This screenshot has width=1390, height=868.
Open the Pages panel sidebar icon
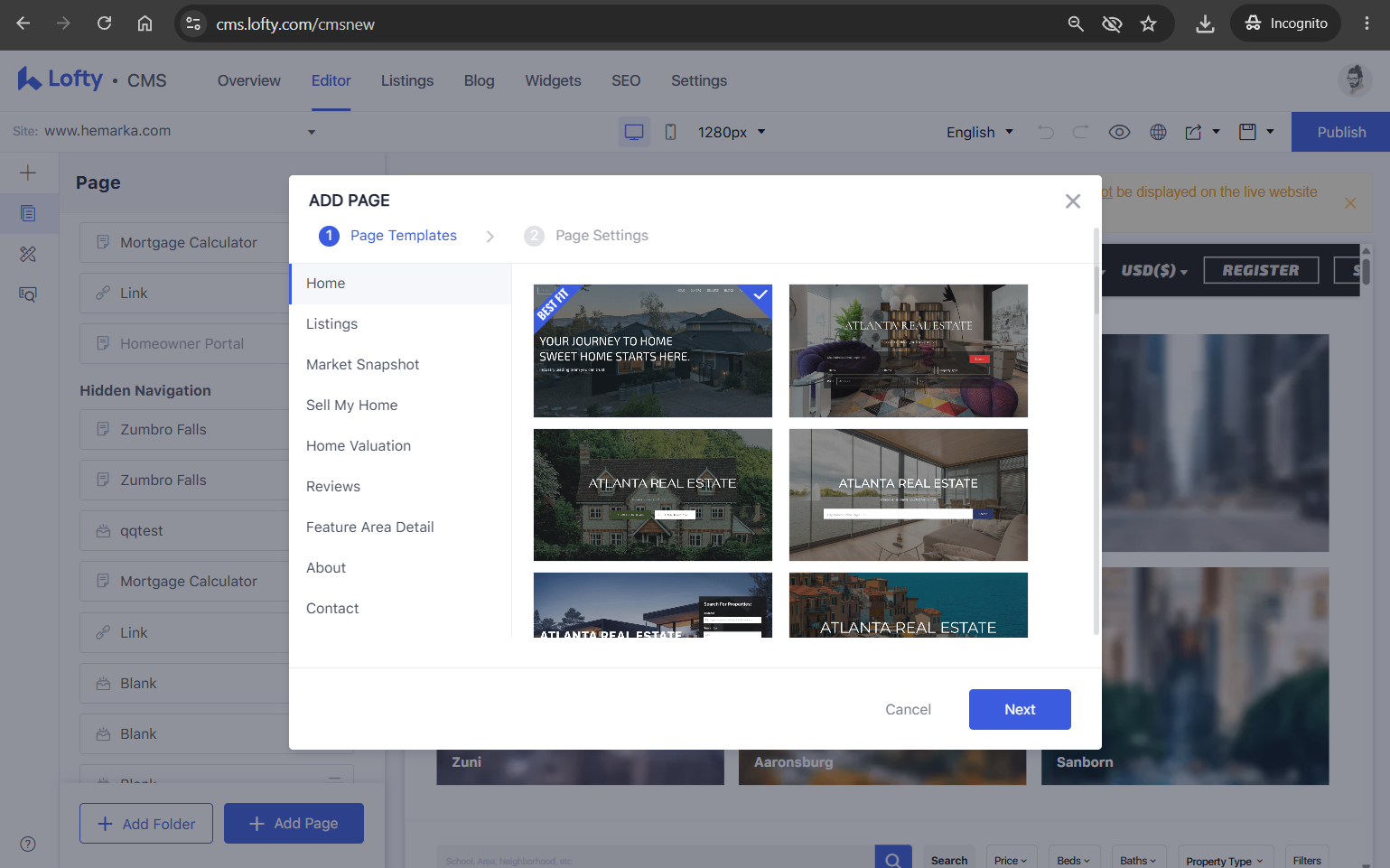tap(28, 214)
